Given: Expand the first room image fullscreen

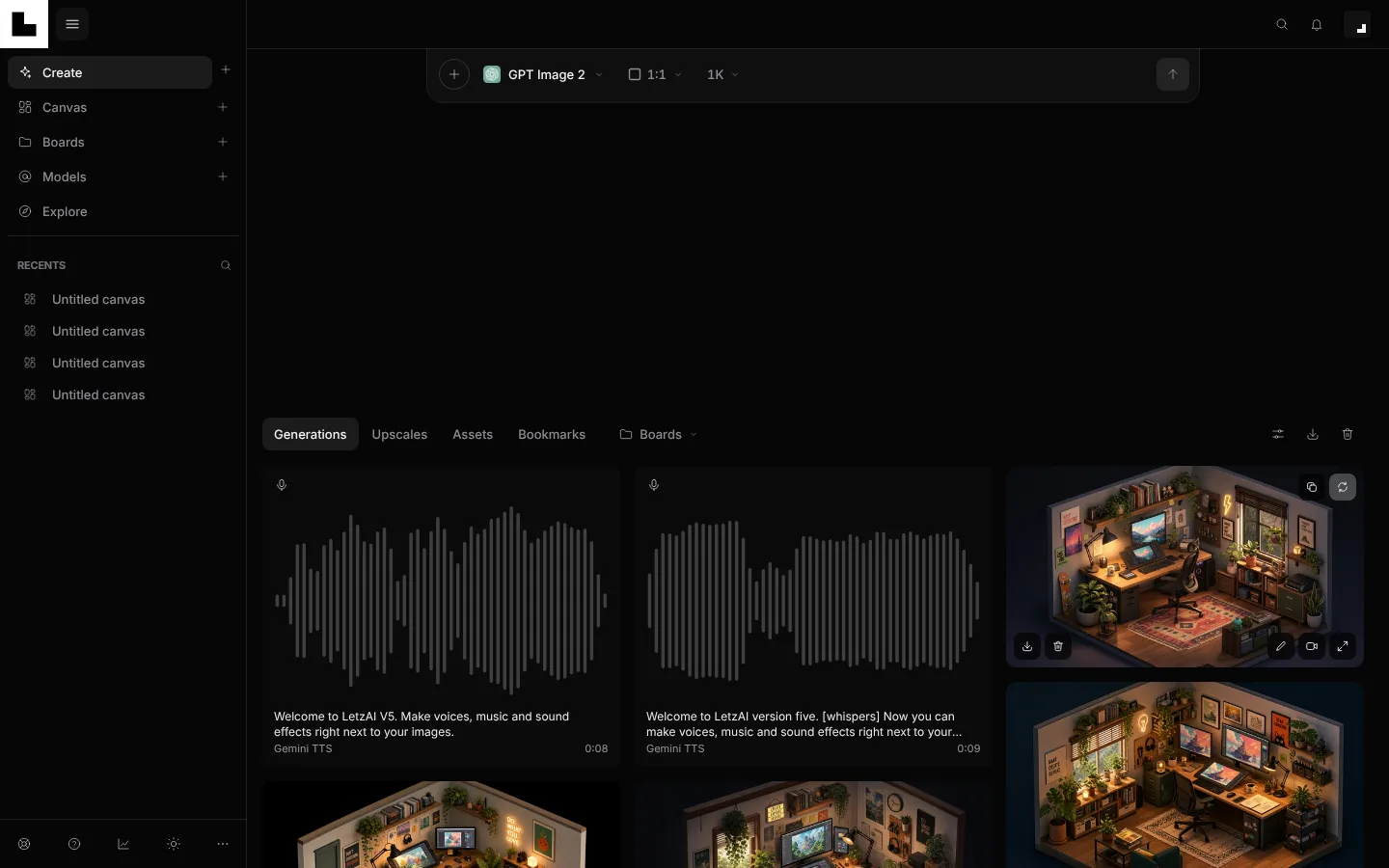Looking at the screenshot, I should (1343, 646).
